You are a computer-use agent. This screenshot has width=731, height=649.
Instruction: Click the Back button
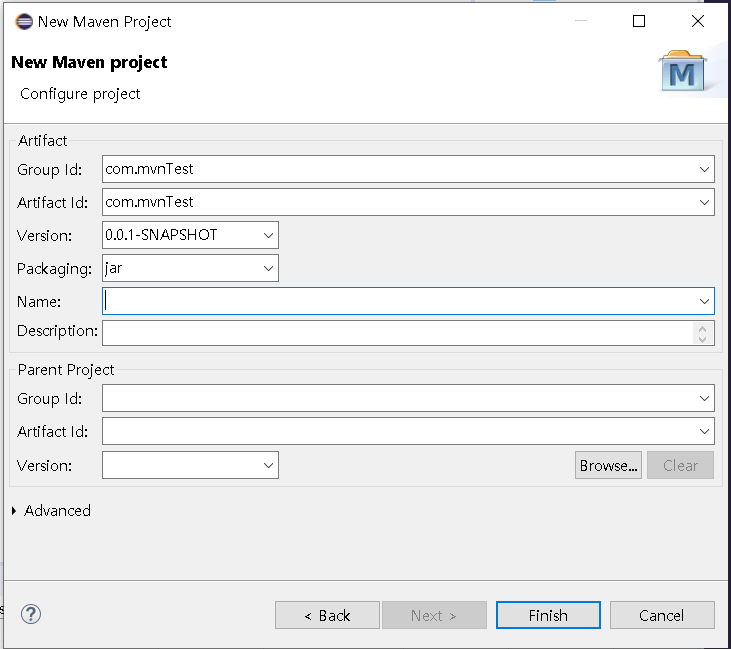(327, 615)
